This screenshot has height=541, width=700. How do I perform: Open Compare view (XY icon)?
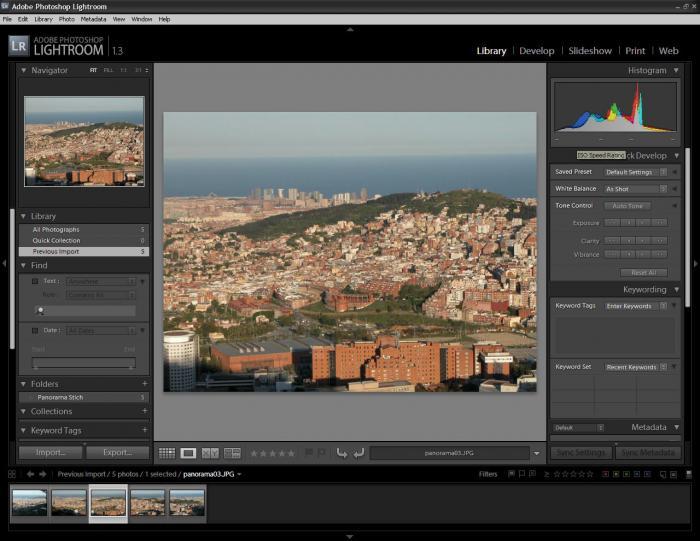pyautogui.click(x=210, y=453)
